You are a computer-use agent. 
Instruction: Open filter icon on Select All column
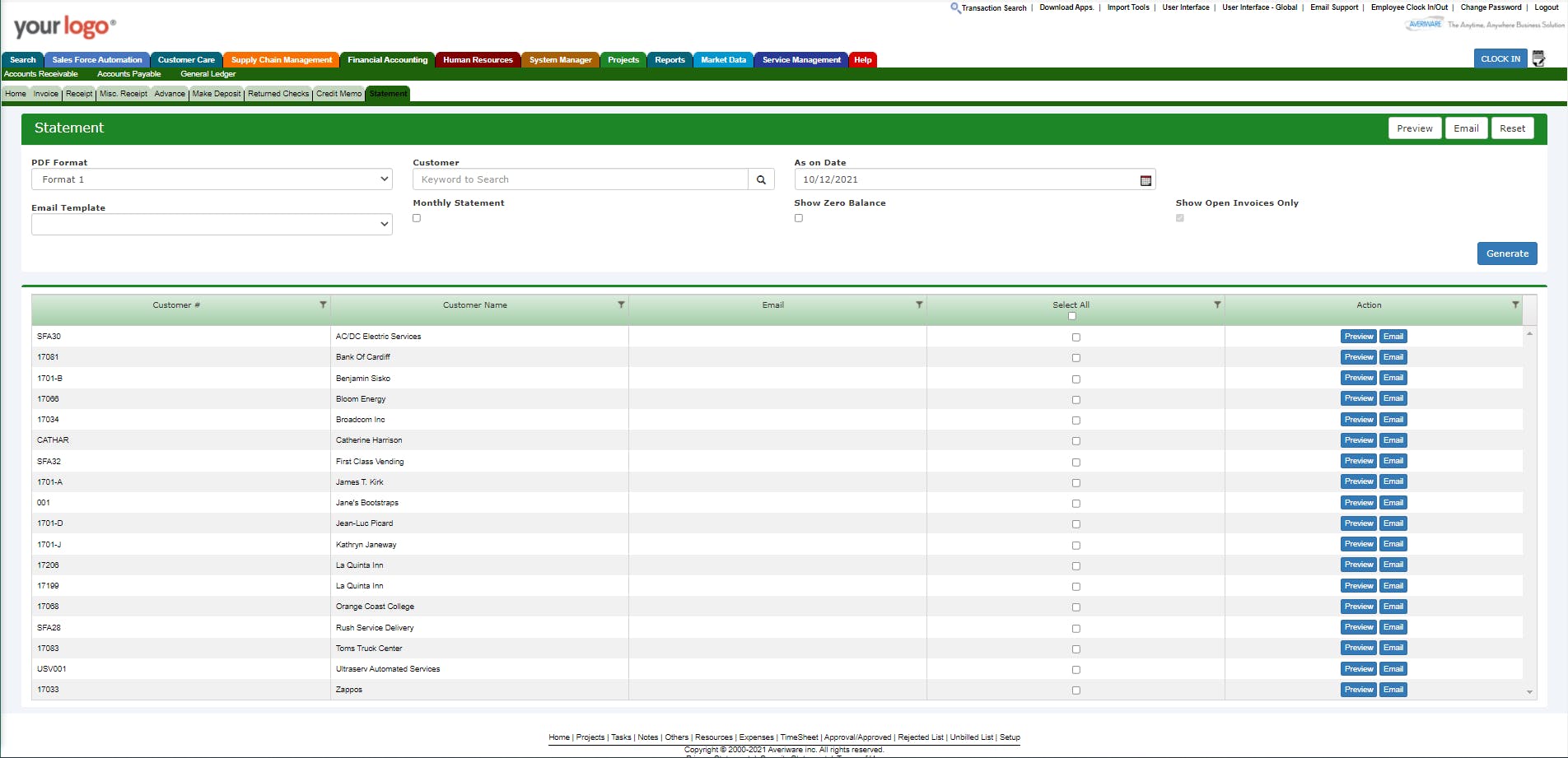tap(1217, 305)
